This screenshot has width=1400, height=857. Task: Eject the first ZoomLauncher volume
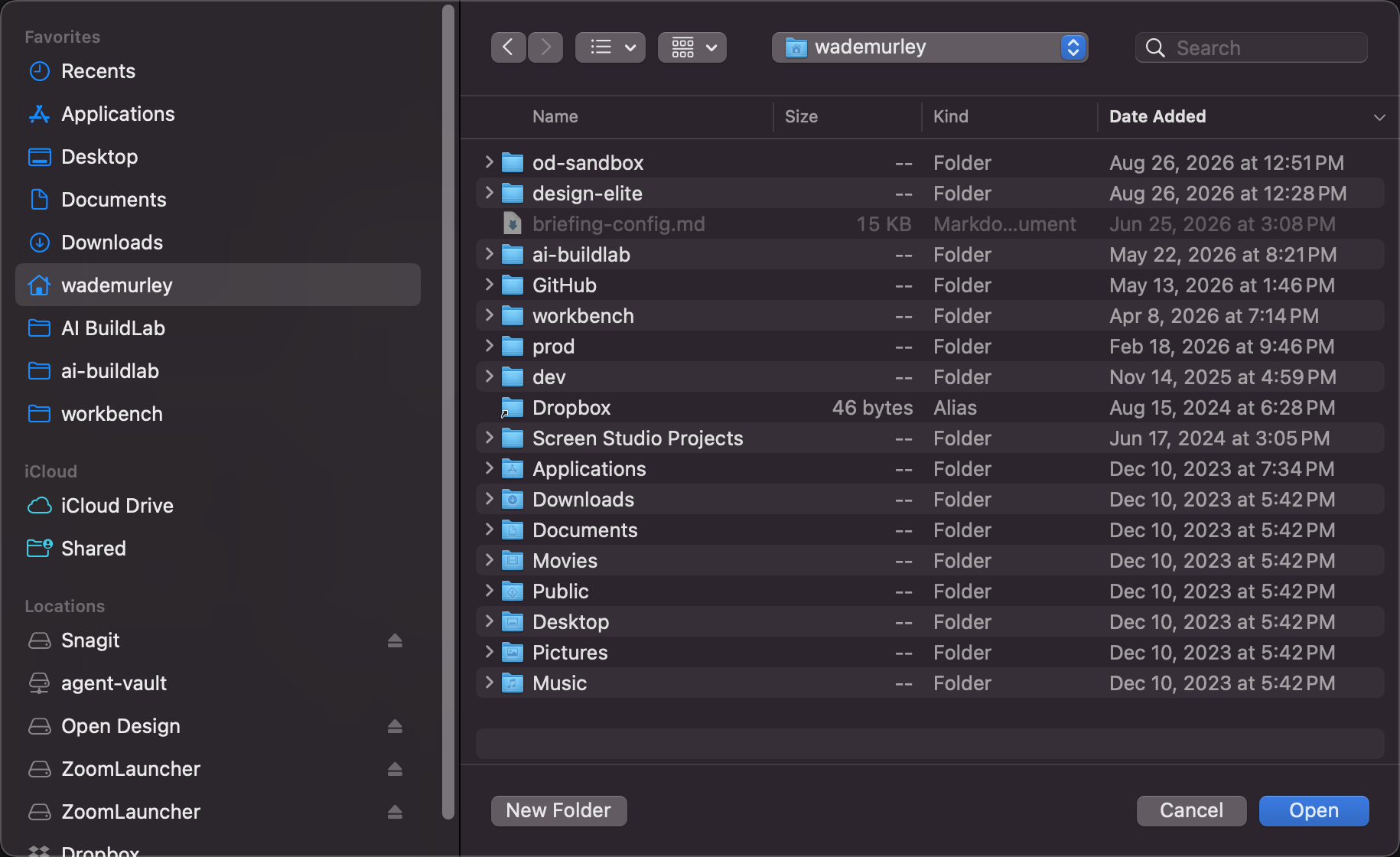(x=395, y=769)
